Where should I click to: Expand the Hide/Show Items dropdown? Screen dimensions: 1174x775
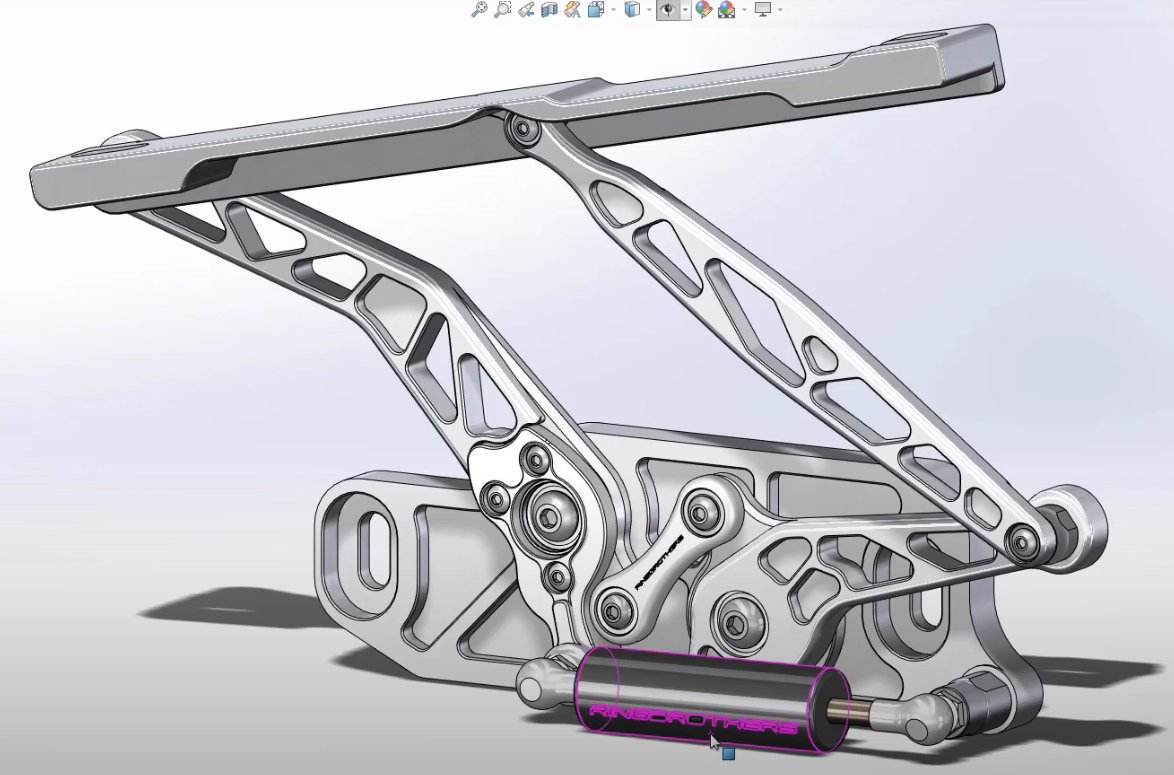click(x=684, y=12)
